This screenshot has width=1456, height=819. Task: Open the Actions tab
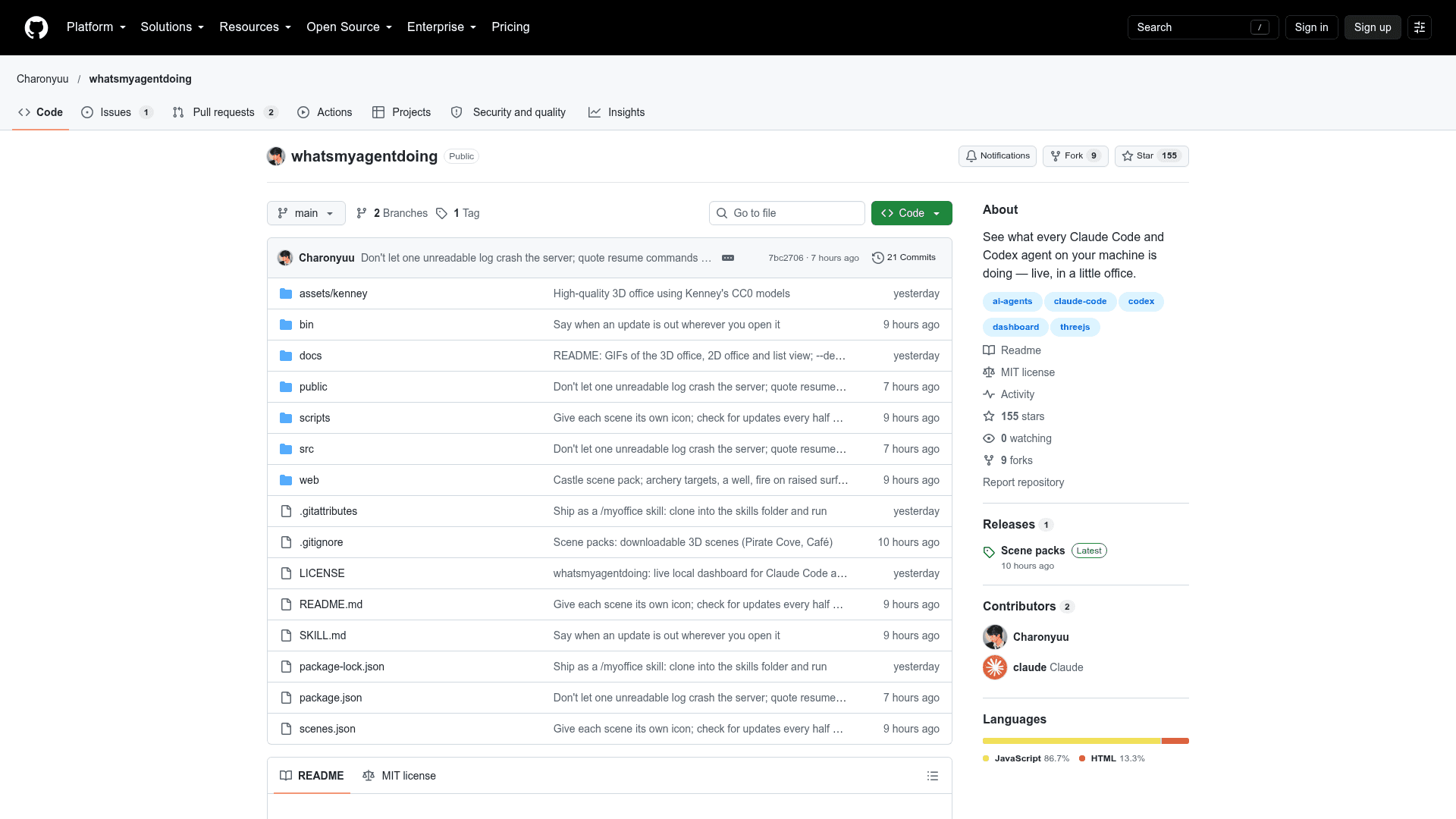pyautogui.click(x=325, y=112)
